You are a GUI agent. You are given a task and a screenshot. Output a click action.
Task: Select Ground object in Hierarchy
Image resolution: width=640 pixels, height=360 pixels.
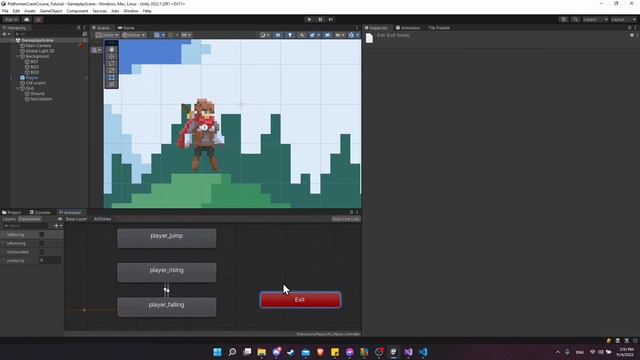37,93
